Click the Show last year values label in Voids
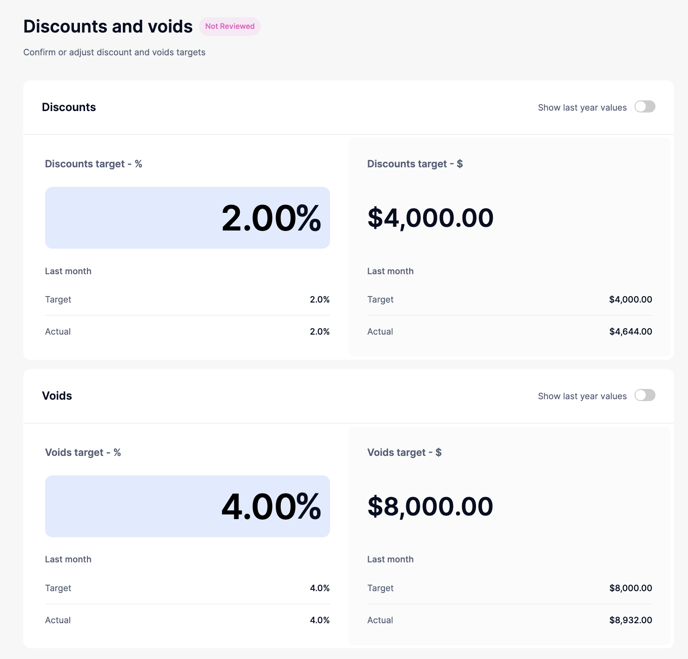Viewport: 688px width, 659px height. click(x=582, y=396)
